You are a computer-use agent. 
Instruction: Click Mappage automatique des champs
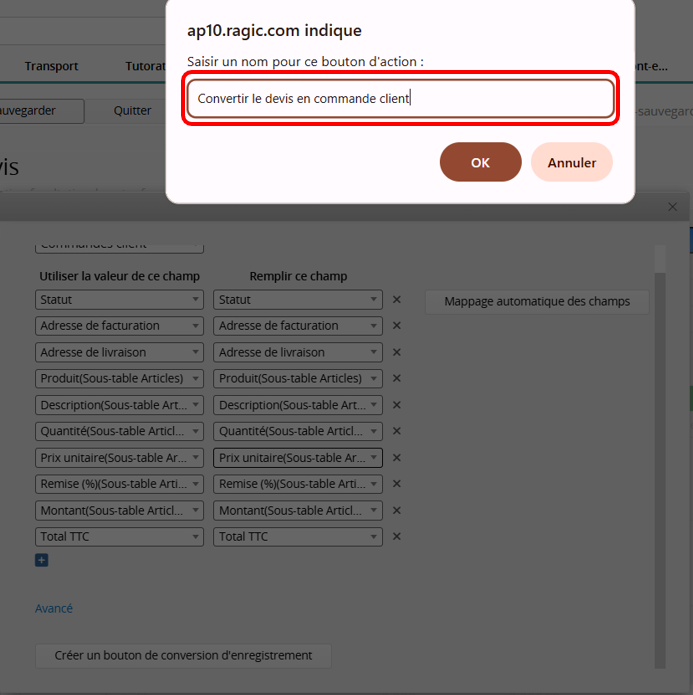click(x=537, y=301)
